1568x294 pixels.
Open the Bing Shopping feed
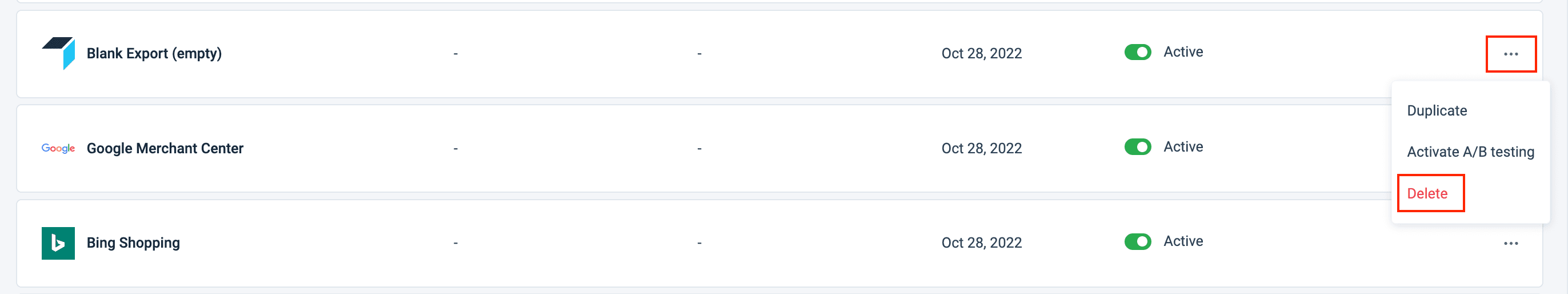coord(133,243)
